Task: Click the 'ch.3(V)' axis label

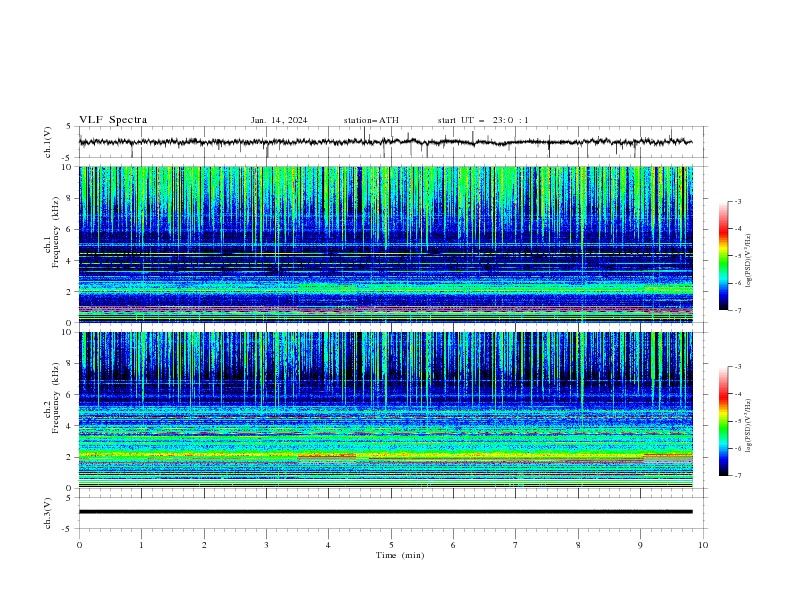Action: pos(48,513)
